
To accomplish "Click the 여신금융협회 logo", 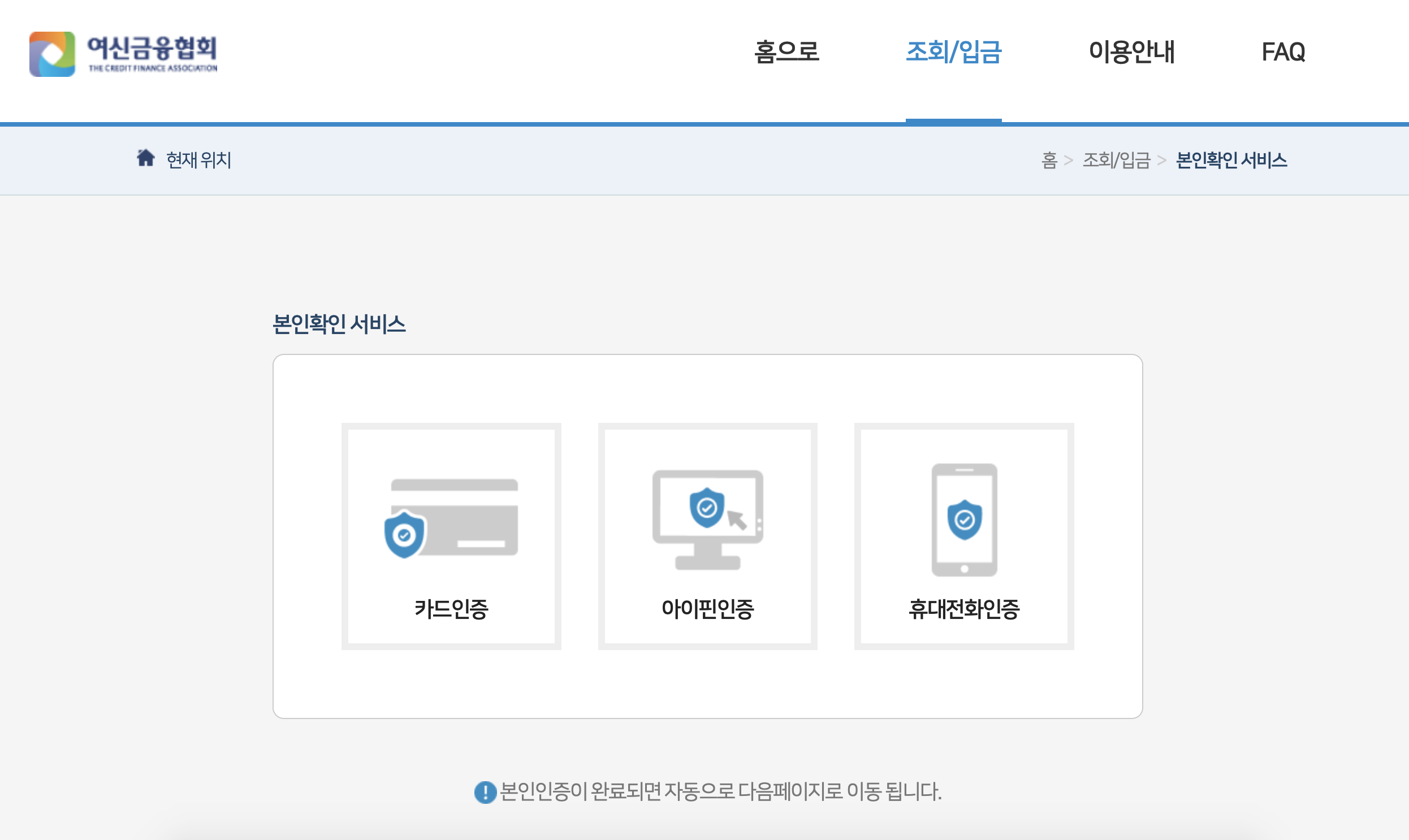I will 123,54.
